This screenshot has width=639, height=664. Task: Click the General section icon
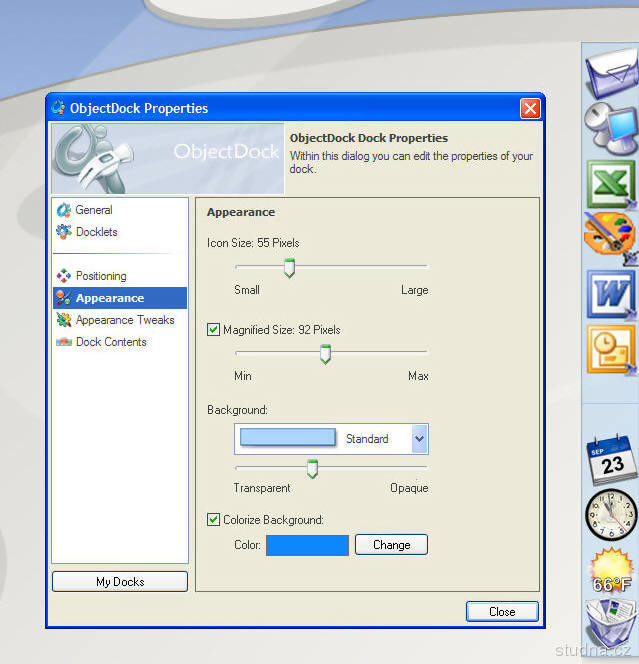64,210
